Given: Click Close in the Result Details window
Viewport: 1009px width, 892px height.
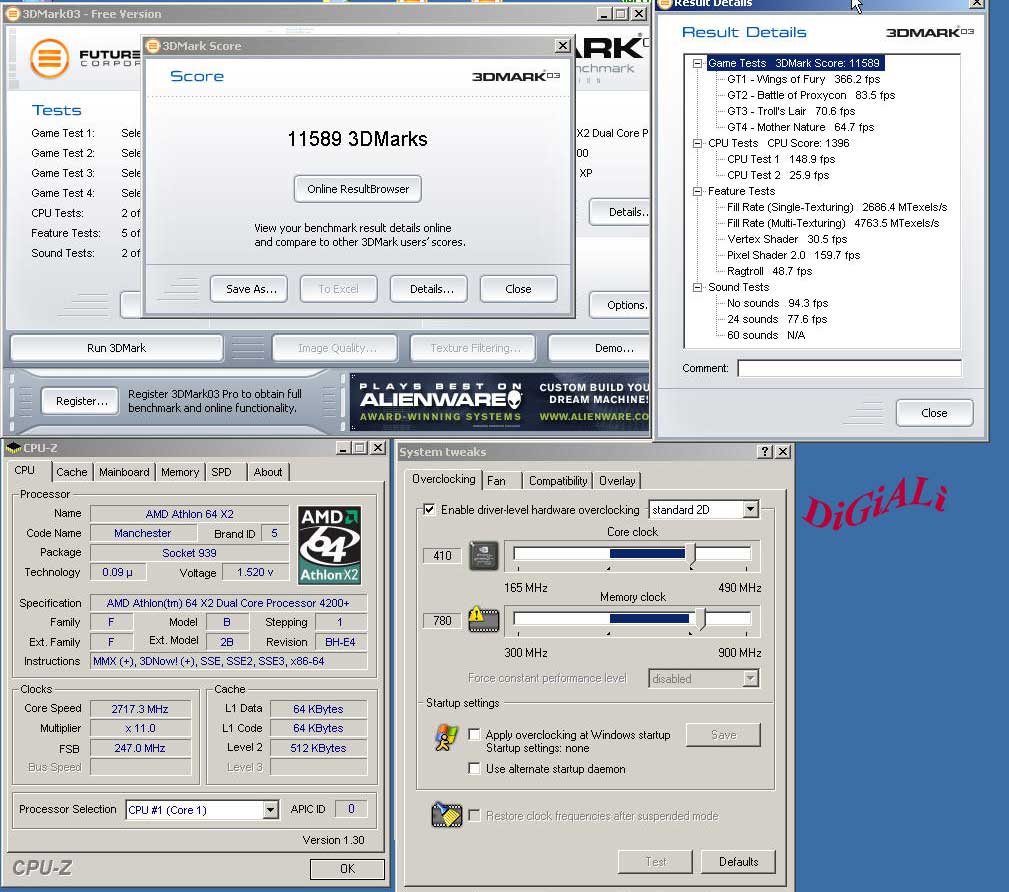Looking at the screenshot, I should click(x=934, y=413).
